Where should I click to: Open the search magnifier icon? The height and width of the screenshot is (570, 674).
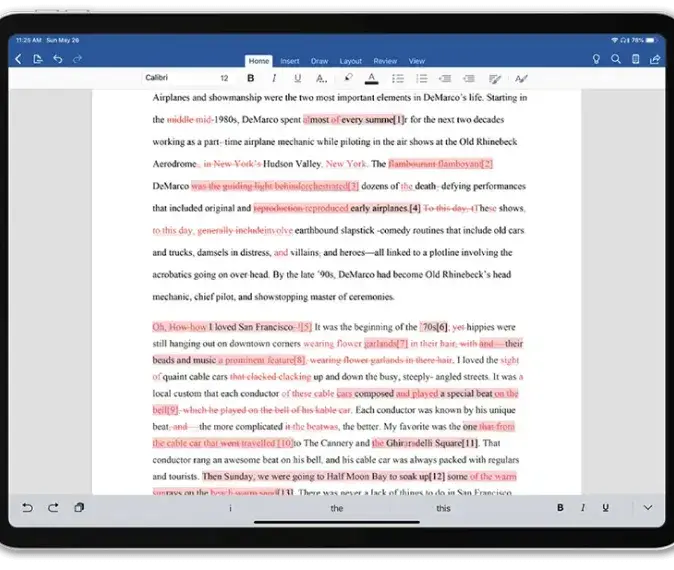tap(617, 60)
